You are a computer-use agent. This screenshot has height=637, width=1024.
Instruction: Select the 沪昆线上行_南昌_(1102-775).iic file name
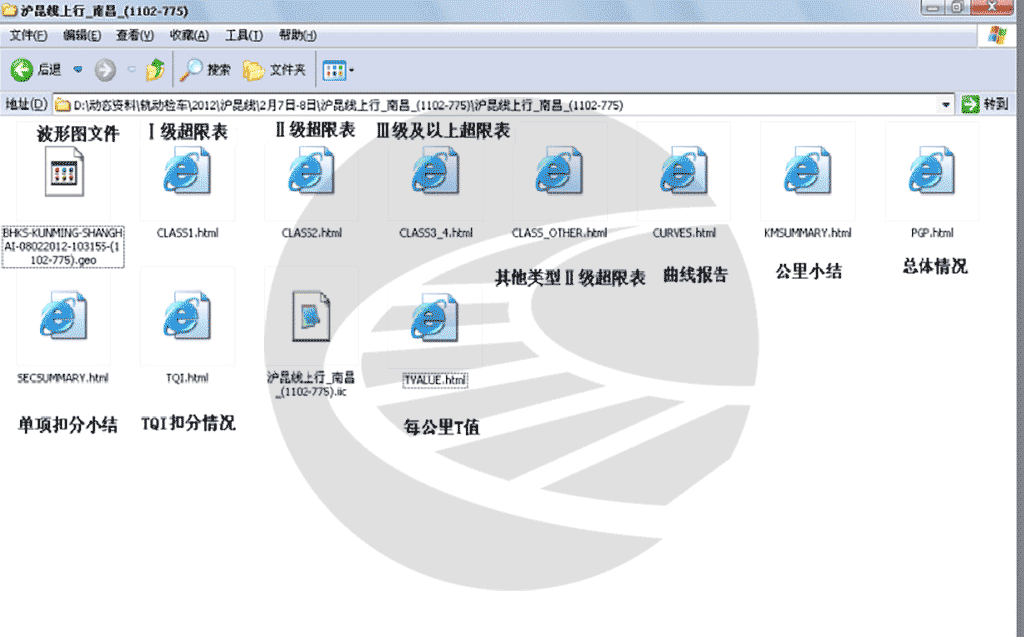312,384
